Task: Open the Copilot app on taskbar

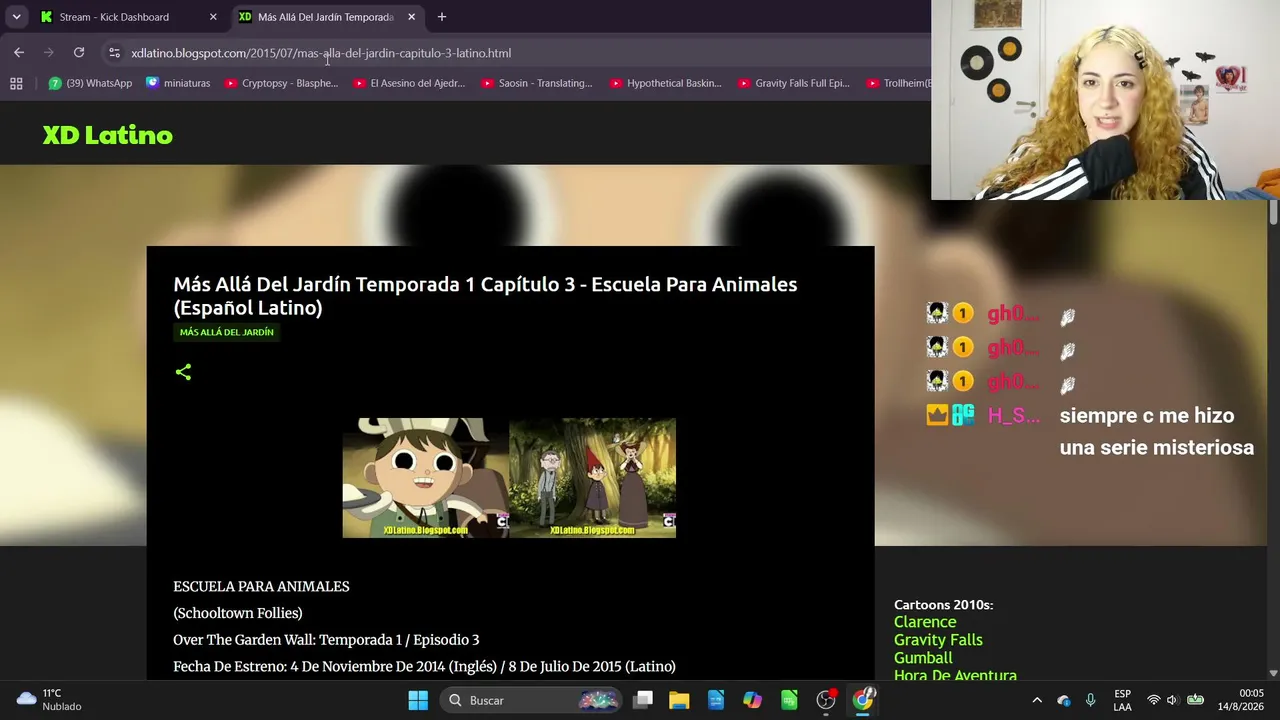Action: pos(752,700)
